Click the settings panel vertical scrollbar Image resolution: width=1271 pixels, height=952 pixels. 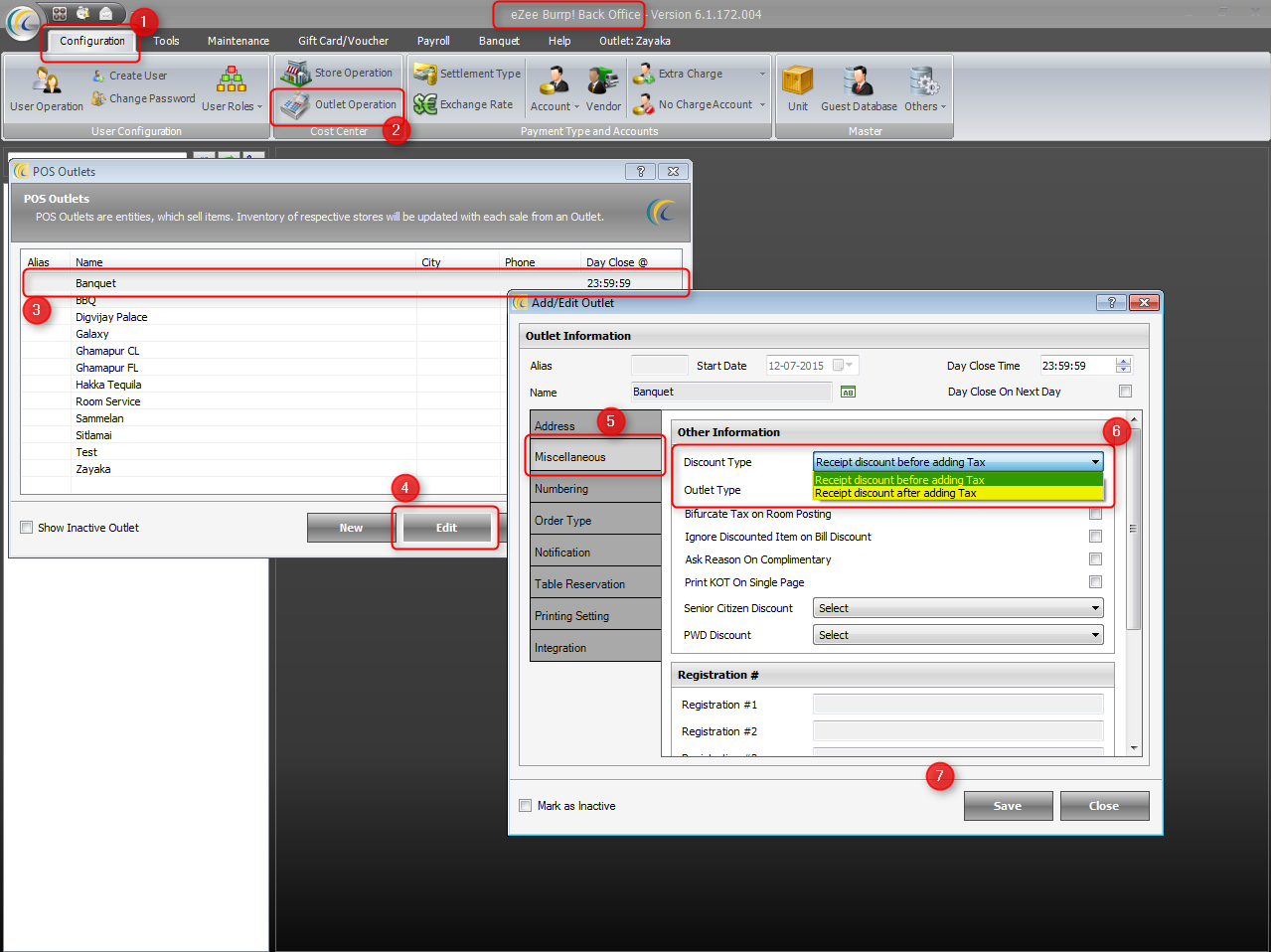coord(1133,529)
